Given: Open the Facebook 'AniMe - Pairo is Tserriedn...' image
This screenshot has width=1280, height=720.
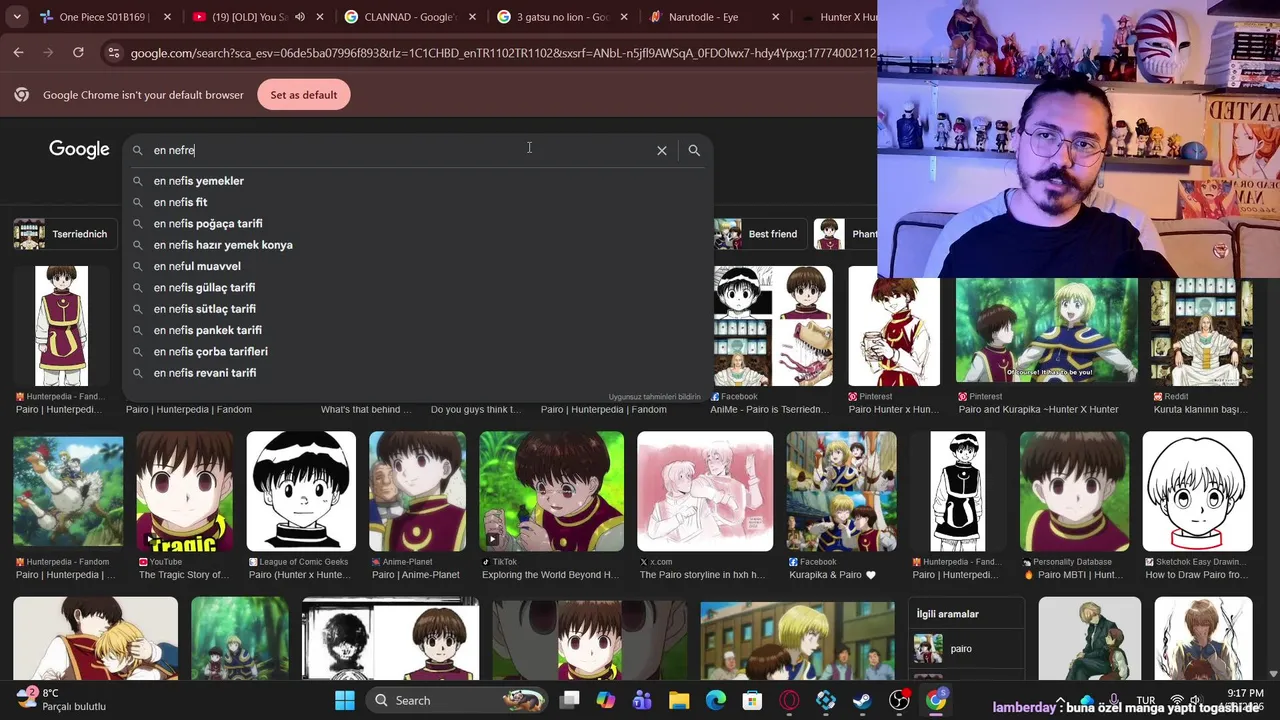Looking at the screenshot, I should point(773,326).
